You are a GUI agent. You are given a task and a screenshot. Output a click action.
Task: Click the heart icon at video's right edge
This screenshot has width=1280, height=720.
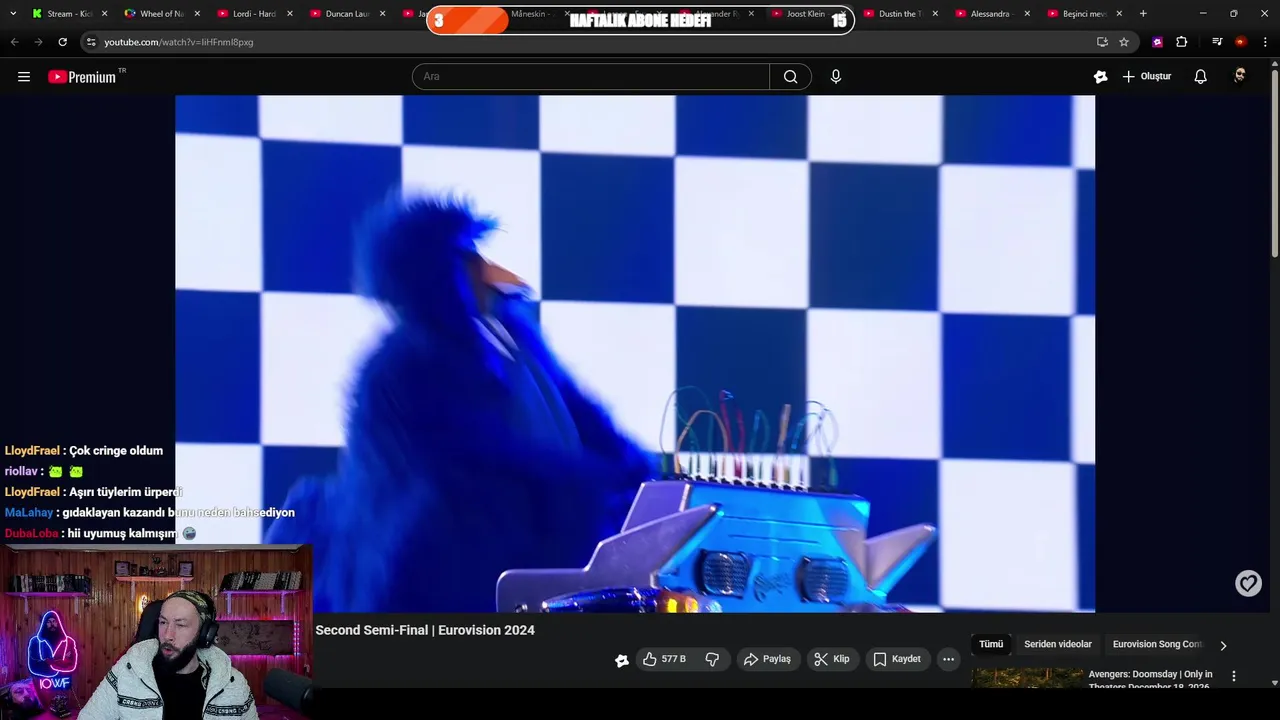pyautogui.click(x=1248, y=583)
